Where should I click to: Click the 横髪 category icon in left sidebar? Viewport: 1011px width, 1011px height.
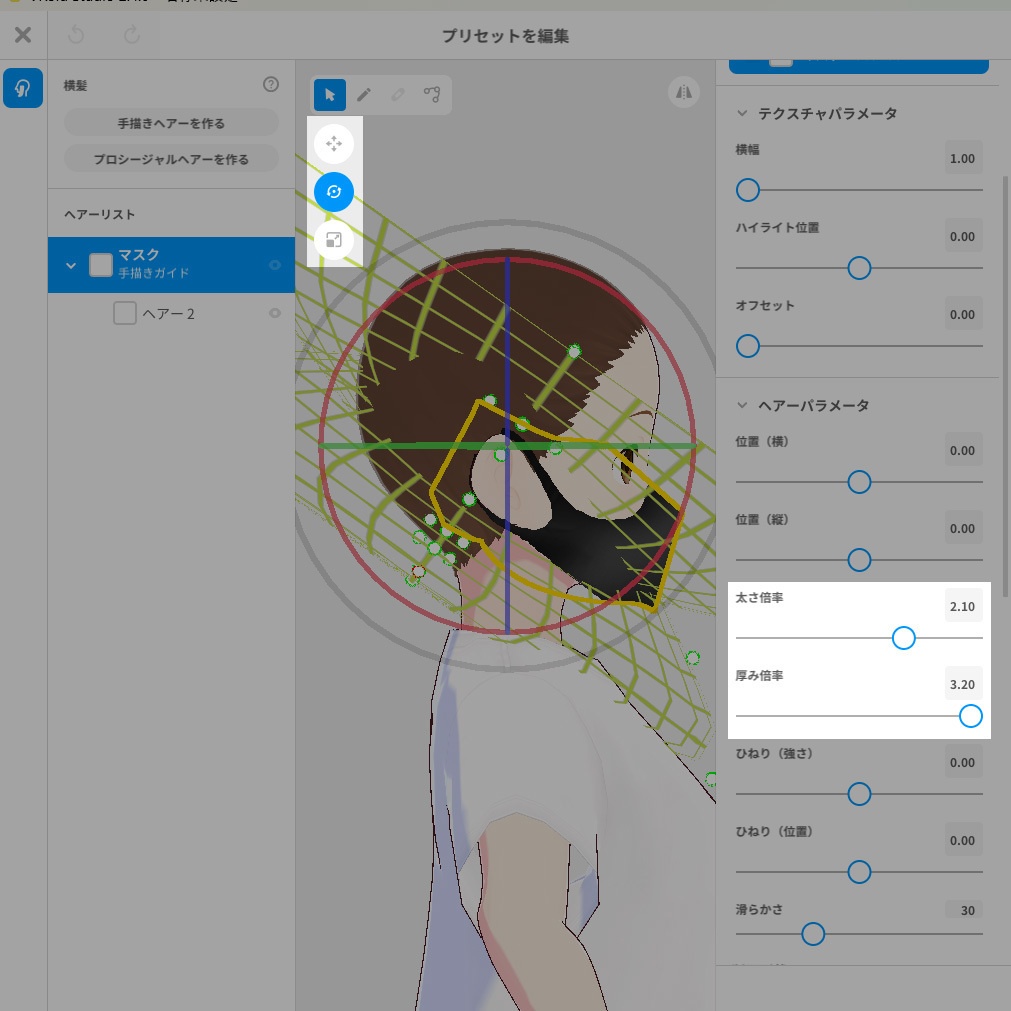tap(22, 88)
